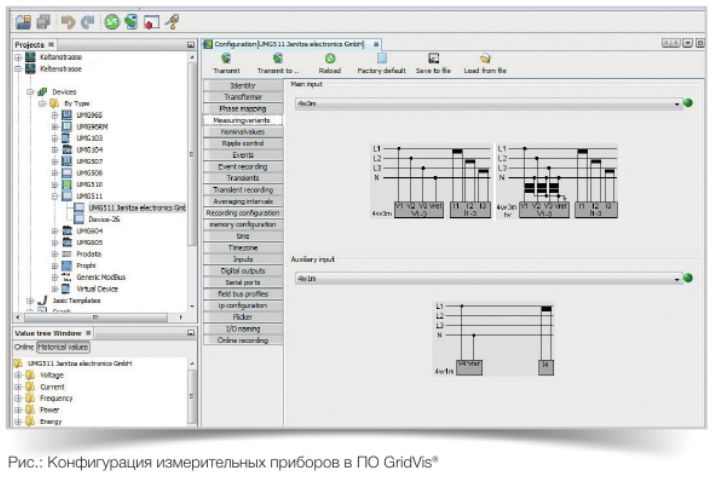The width and height of the screenshot is (716, 488).
Task: Click the Transmit icon in configuration toolbar
Action: [226, 59]
